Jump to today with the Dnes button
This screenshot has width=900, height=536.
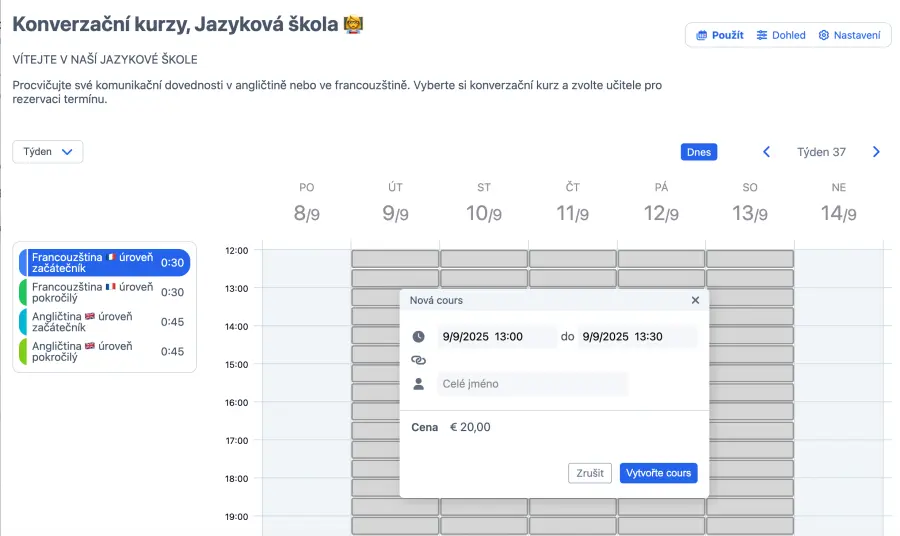699,152
